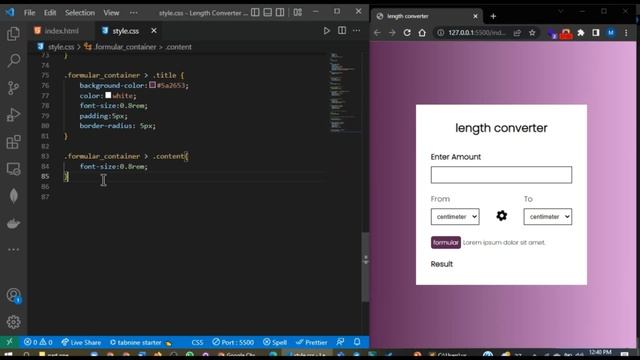Open the Accounts menu in VS Code
Viewport: 640px width, 360px height.
click(x=13, y=296)
